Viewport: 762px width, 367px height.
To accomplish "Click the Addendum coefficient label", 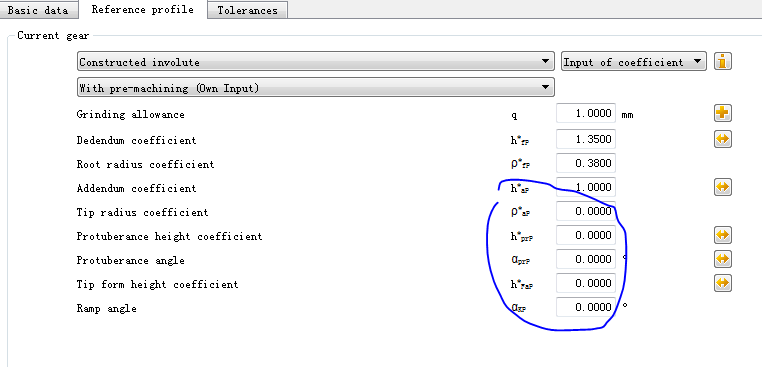I will click(137, 188).
